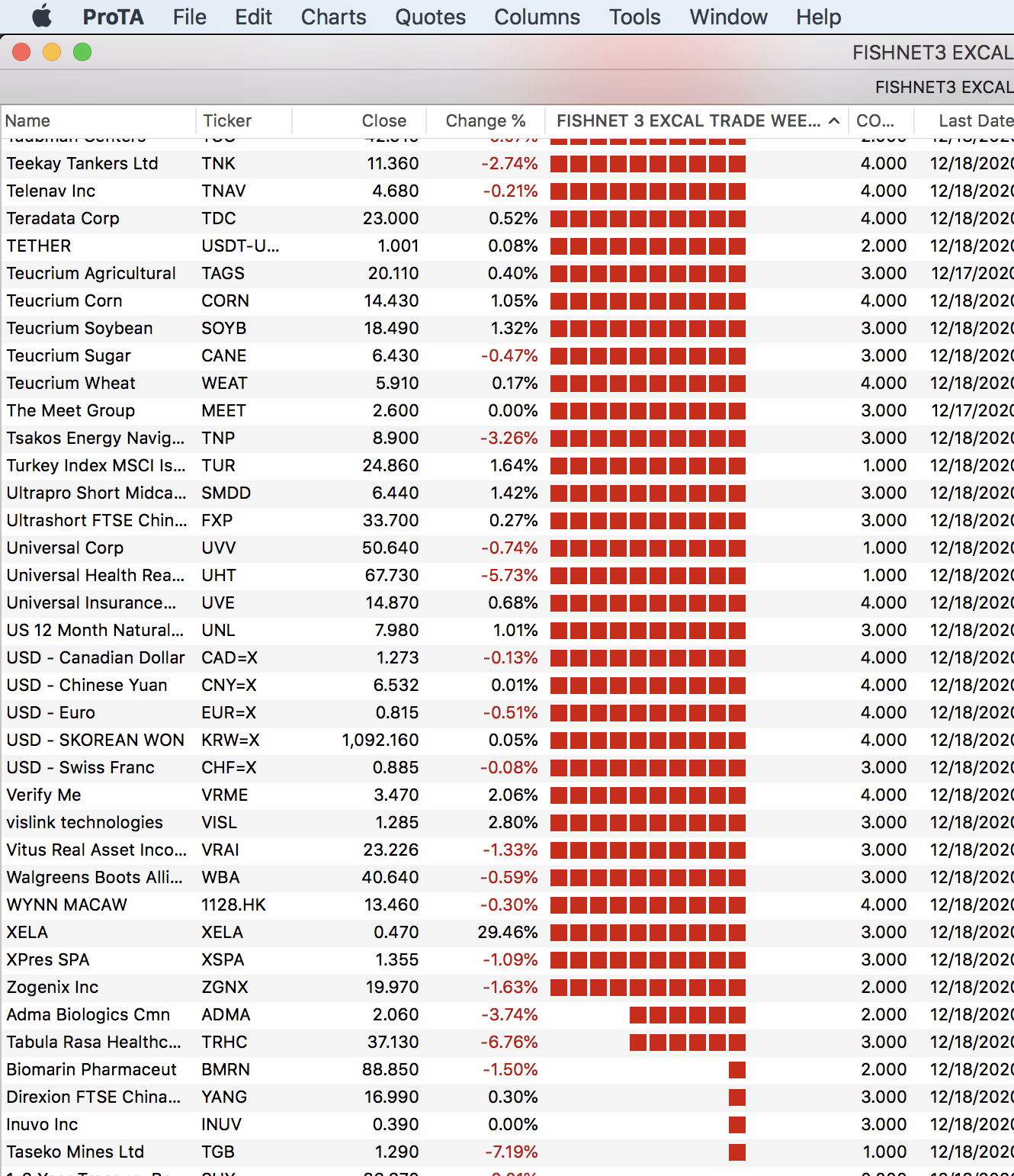1014x1176 pixels.
Task: Click the FXP ticker cell
Action: (x=217, y=520)
